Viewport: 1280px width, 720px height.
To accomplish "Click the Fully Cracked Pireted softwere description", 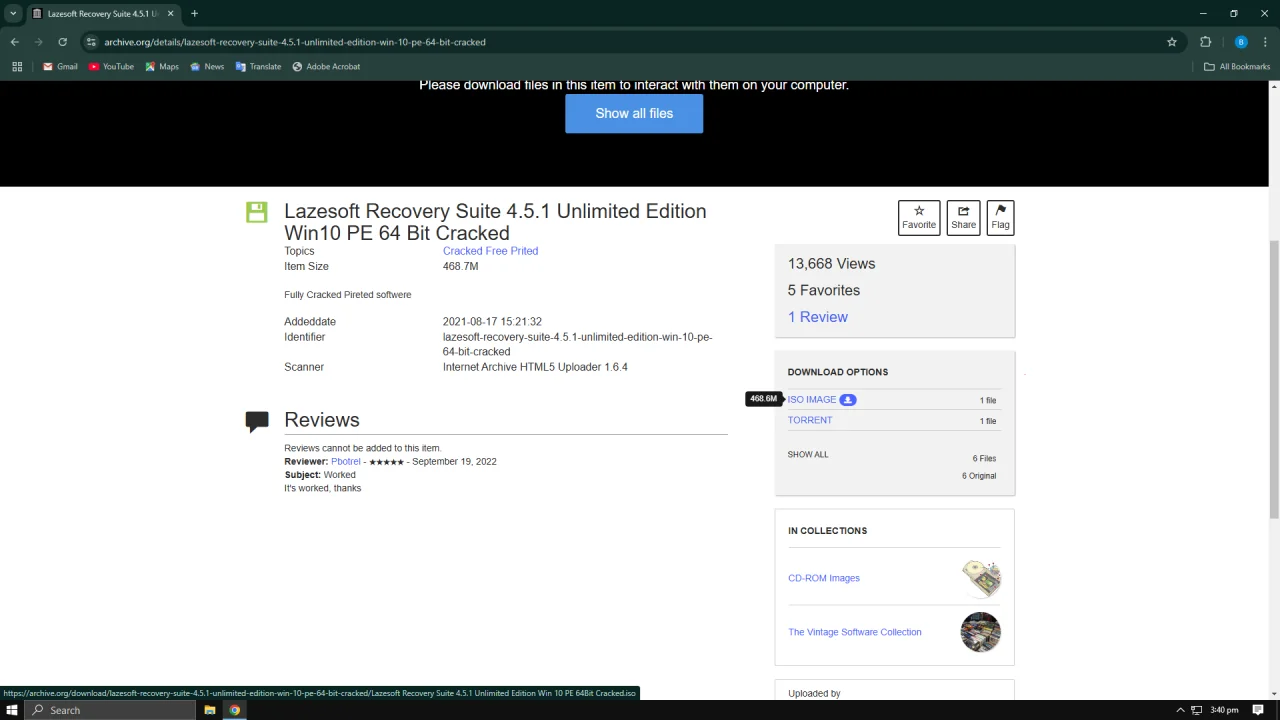I will (348, 295).
